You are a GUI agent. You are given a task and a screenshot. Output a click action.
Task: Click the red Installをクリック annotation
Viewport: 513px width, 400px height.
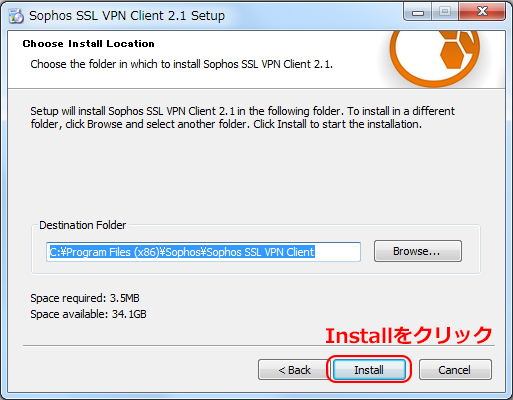click(409, 335)
